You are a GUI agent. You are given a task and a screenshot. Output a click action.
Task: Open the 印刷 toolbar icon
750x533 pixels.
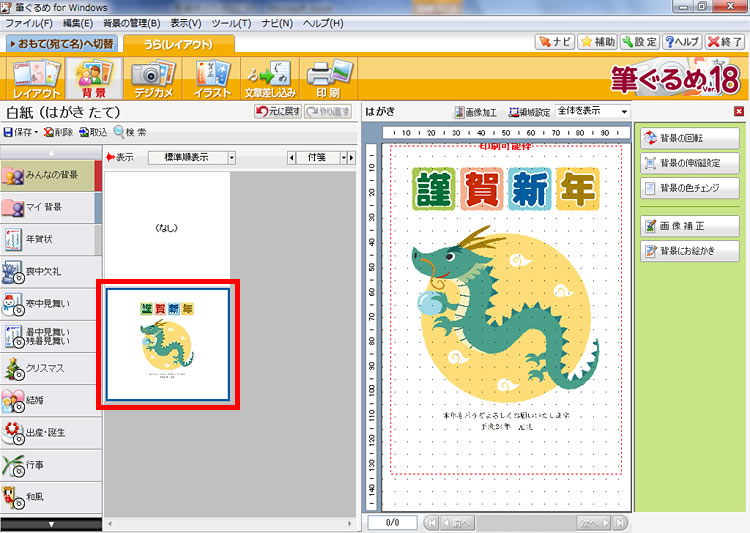point(329,78)
